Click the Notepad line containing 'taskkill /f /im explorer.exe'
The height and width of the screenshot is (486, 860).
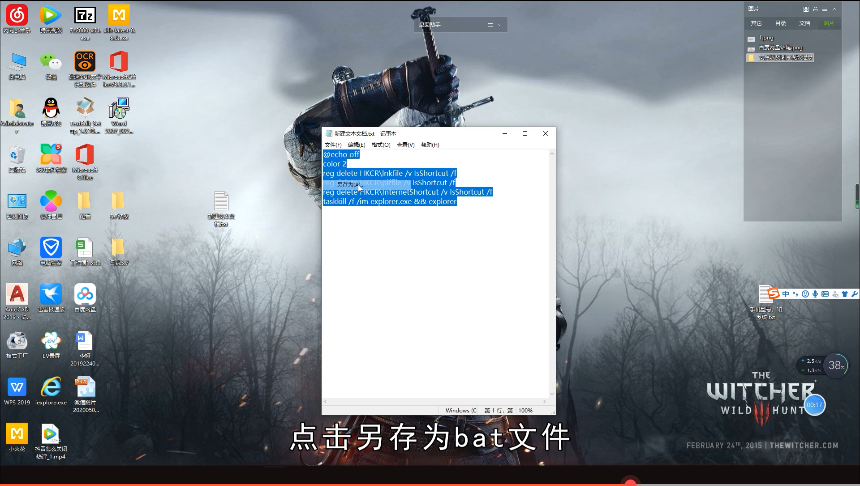click(389, 201)
